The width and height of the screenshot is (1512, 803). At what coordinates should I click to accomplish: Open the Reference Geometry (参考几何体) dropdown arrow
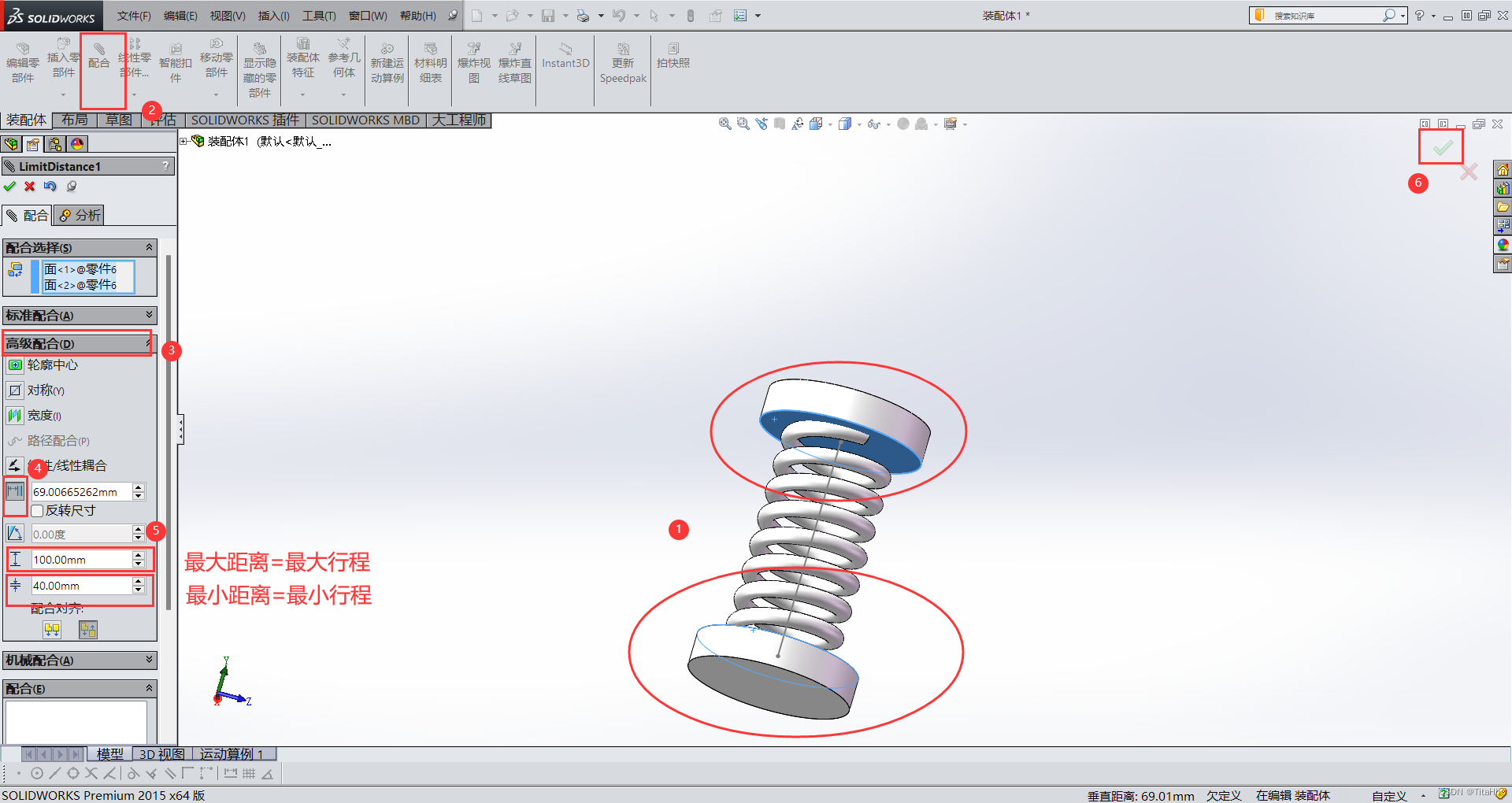[x=343, y=94]
